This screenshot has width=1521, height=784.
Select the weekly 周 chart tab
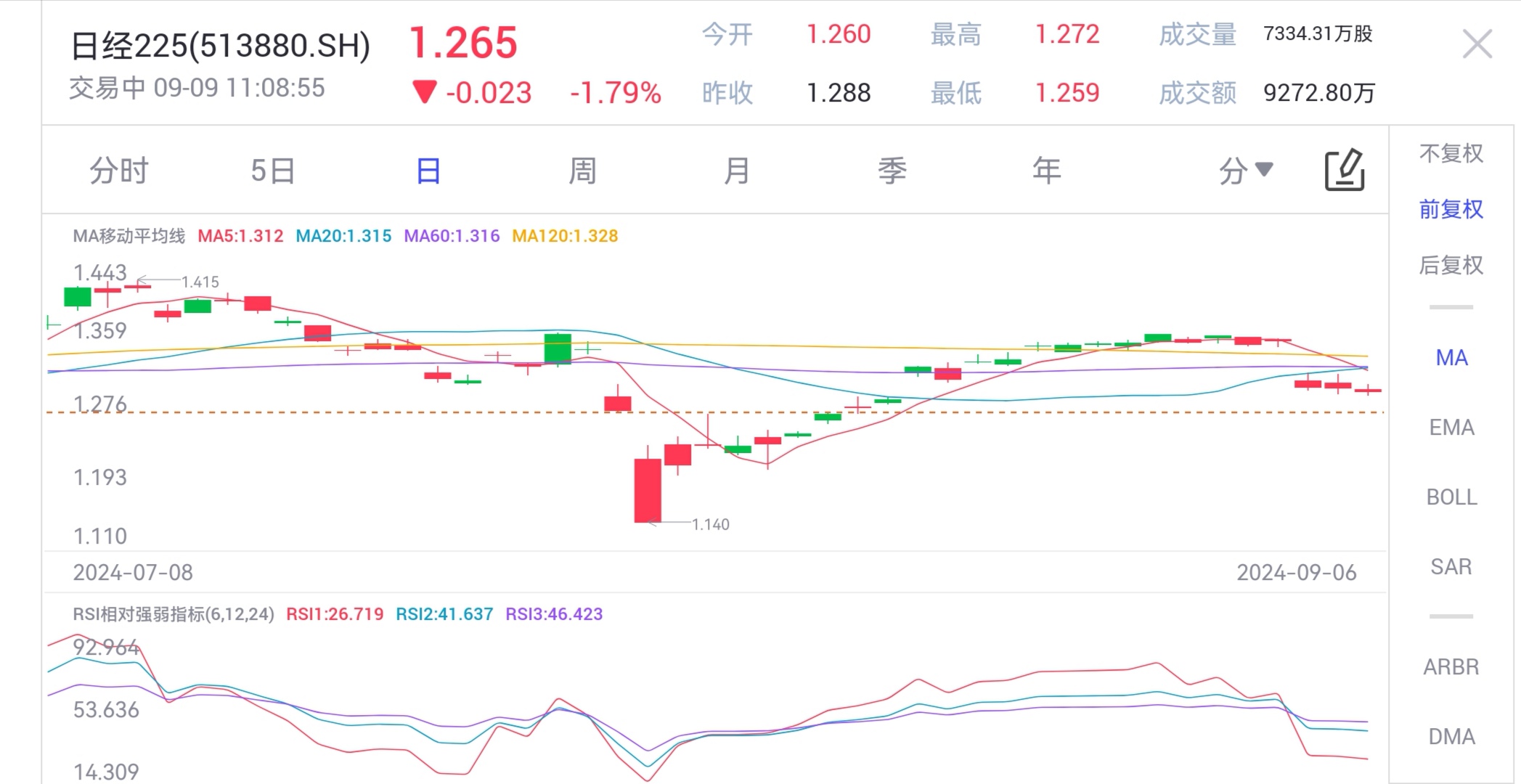582,171
